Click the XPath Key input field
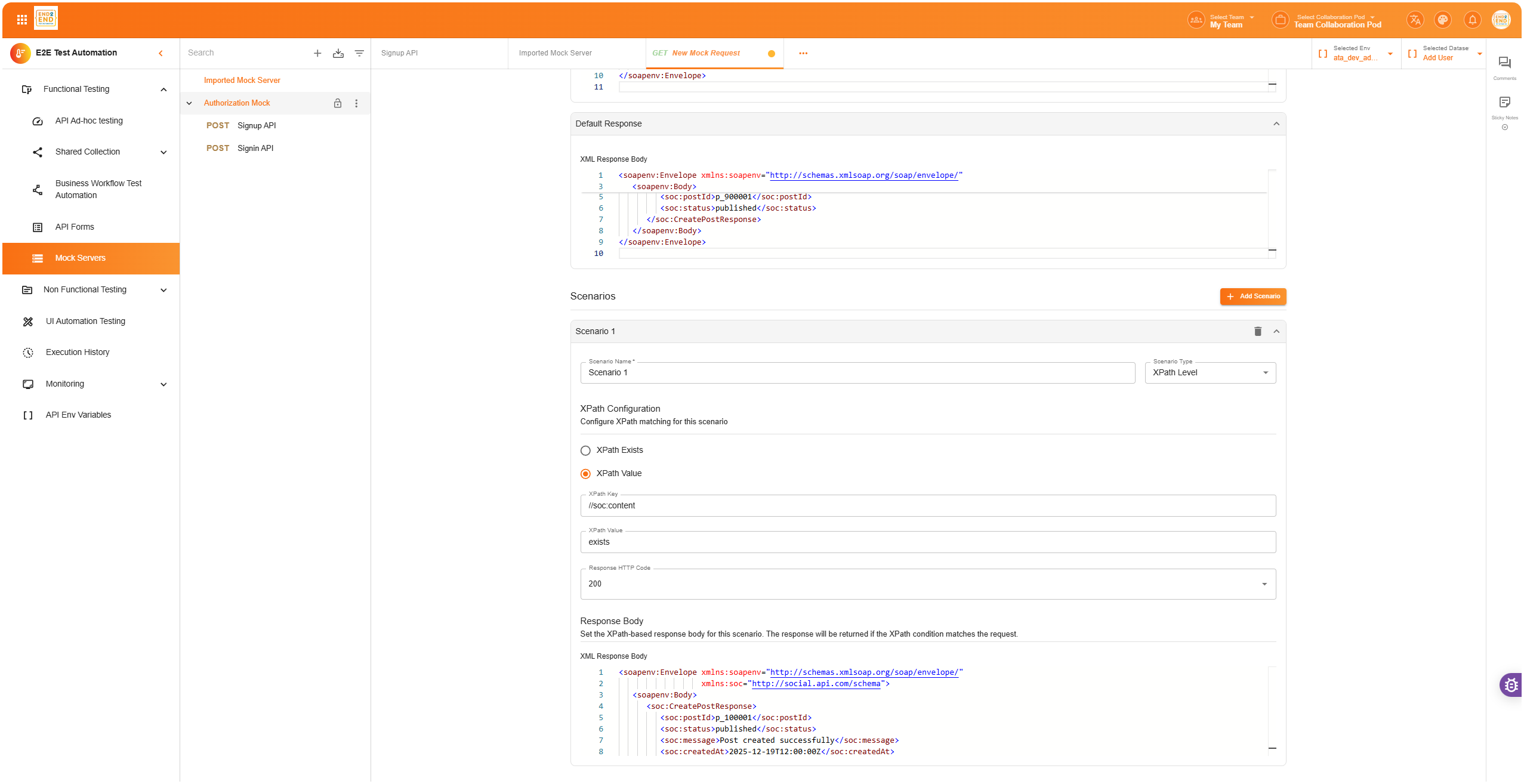 pyautogui.click(x=928, y=506)
